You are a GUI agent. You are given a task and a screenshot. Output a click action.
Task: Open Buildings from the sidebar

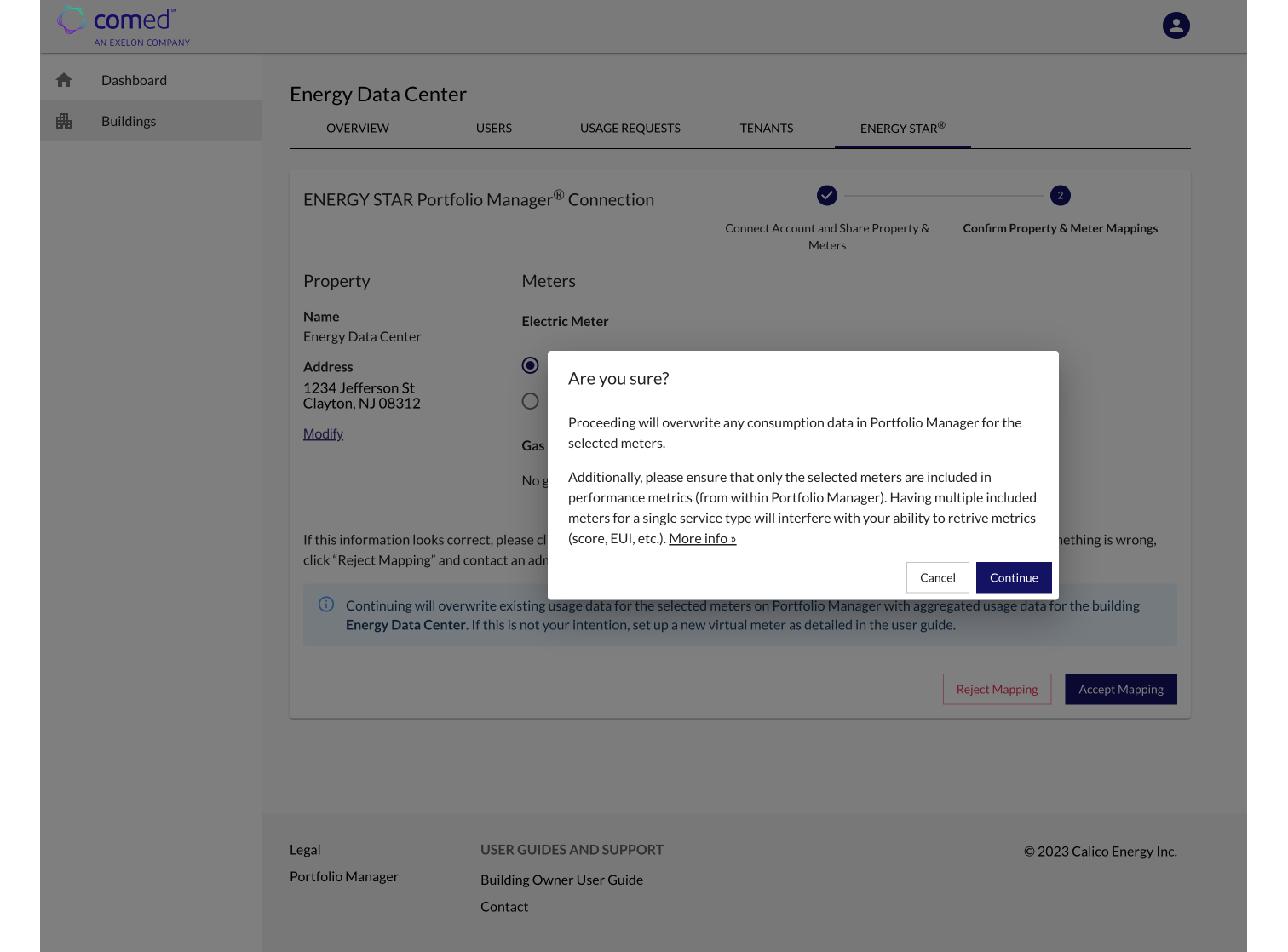151,121
